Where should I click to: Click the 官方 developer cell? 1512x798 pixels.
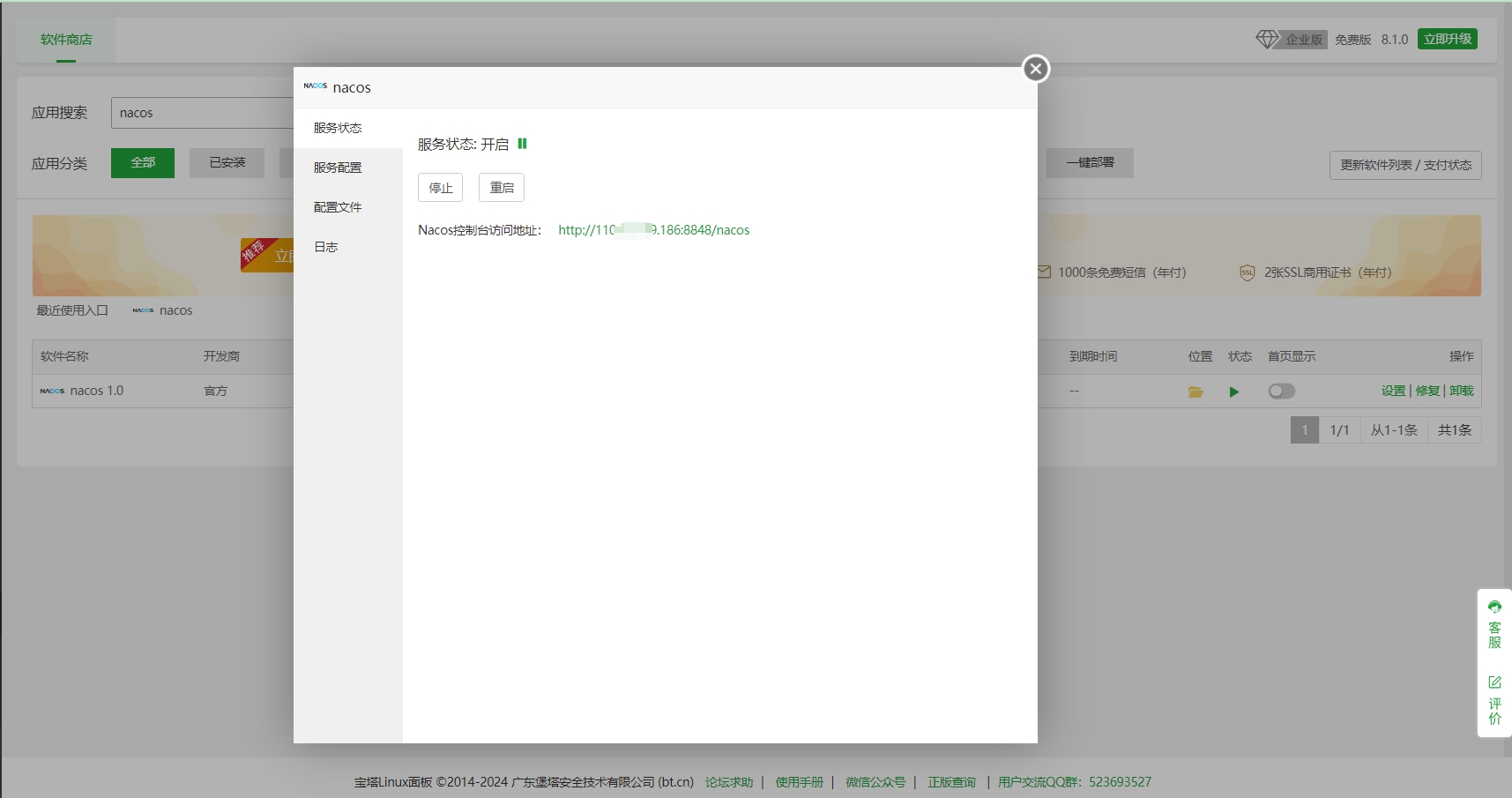(216, 391)
